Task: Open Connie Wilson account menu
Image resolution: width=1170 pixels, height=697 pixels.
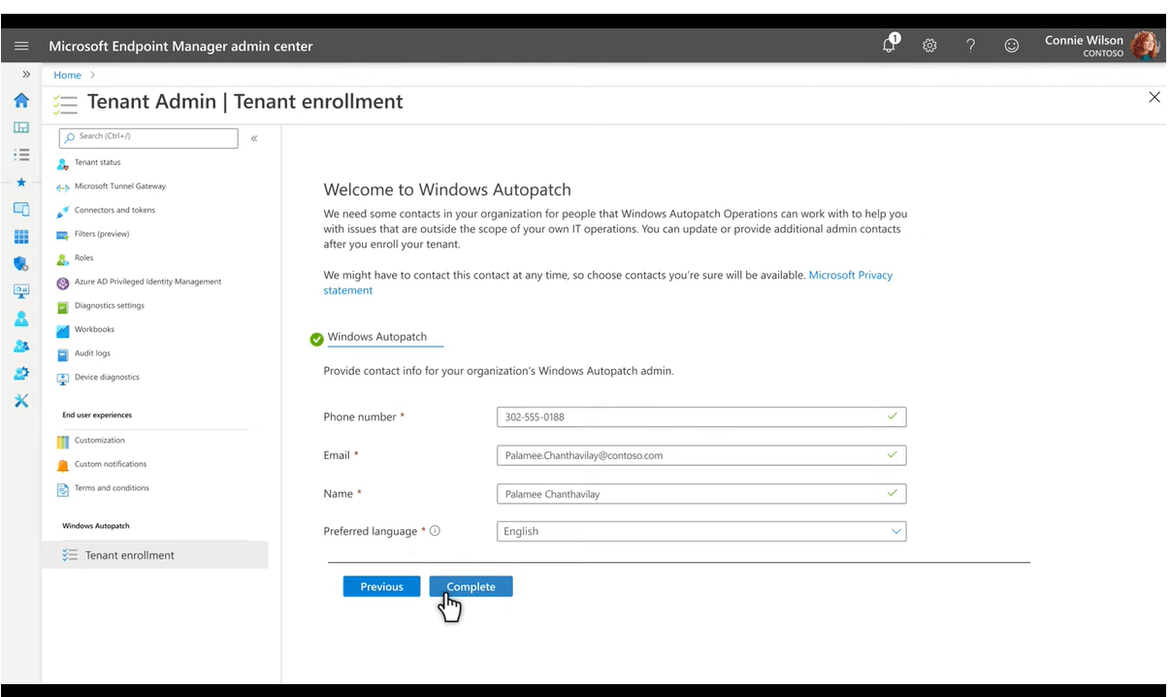Action: [1102, 46]
